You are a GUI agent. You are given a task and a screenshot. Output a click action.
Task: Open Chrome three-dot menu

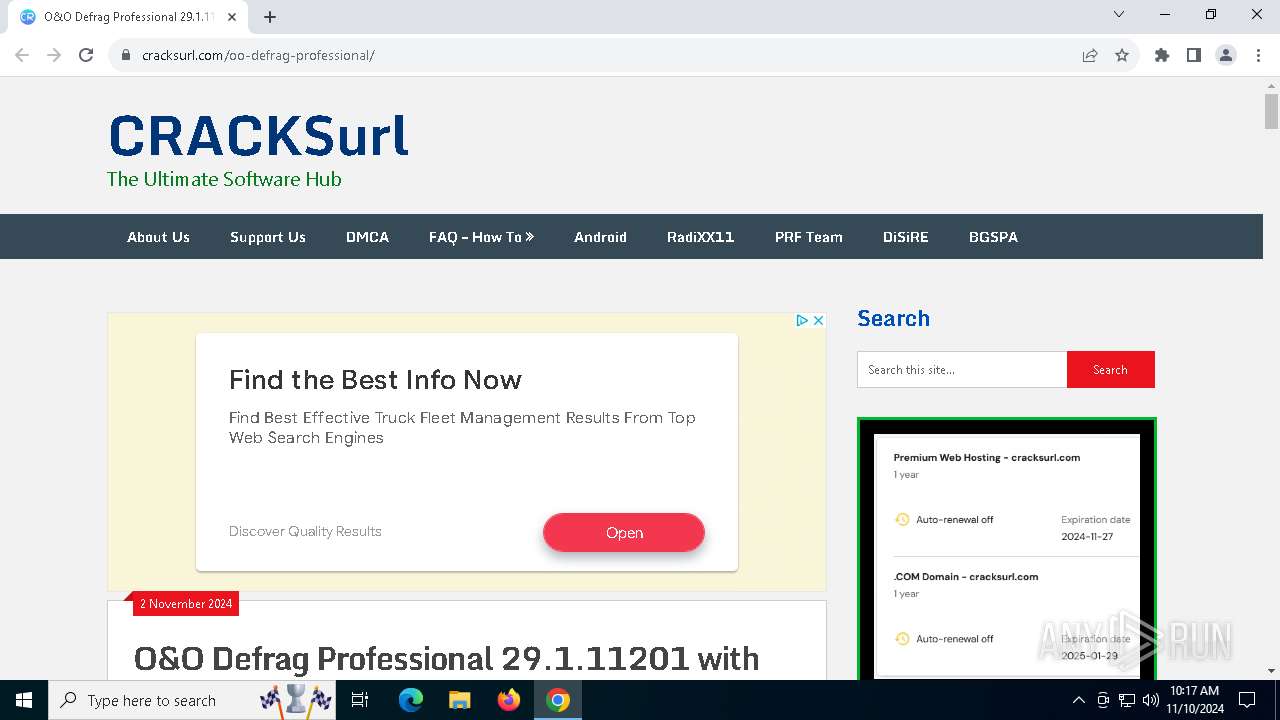pyautogui.click(x=1258, y=56)
